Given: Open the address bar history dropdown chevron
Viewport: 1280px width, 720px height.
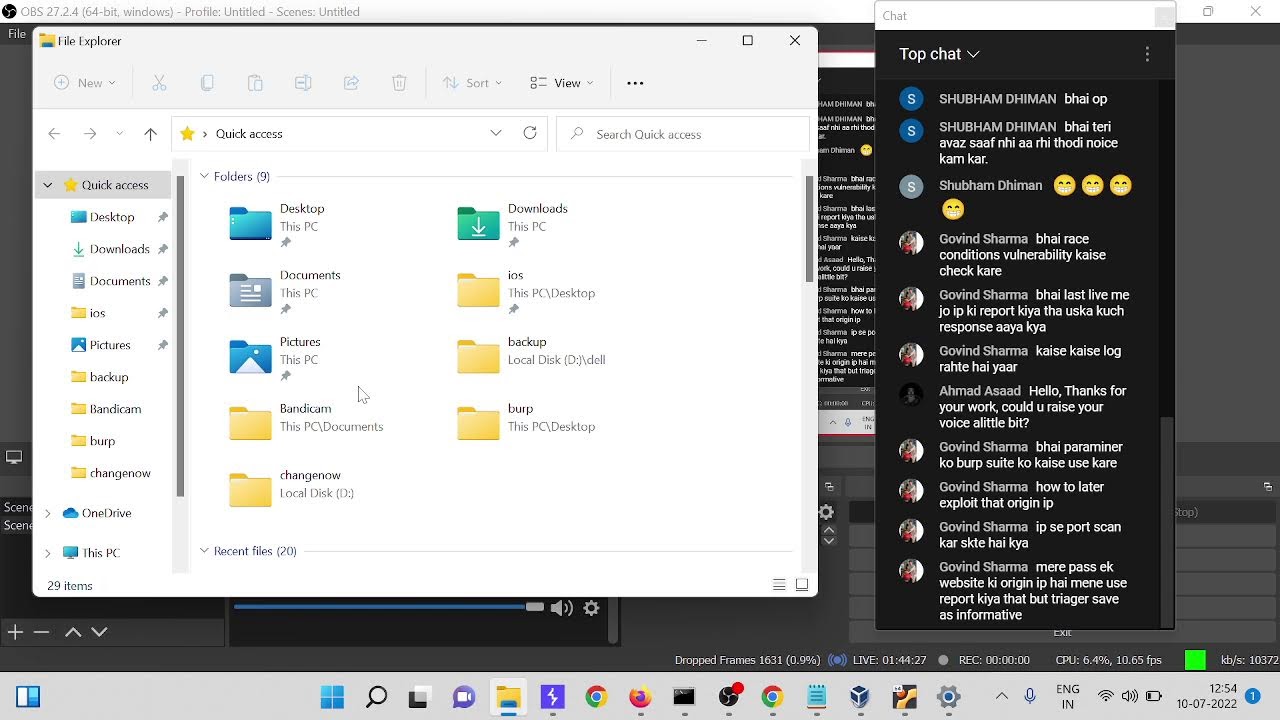Looking at the screenshot, I should 496,133.
